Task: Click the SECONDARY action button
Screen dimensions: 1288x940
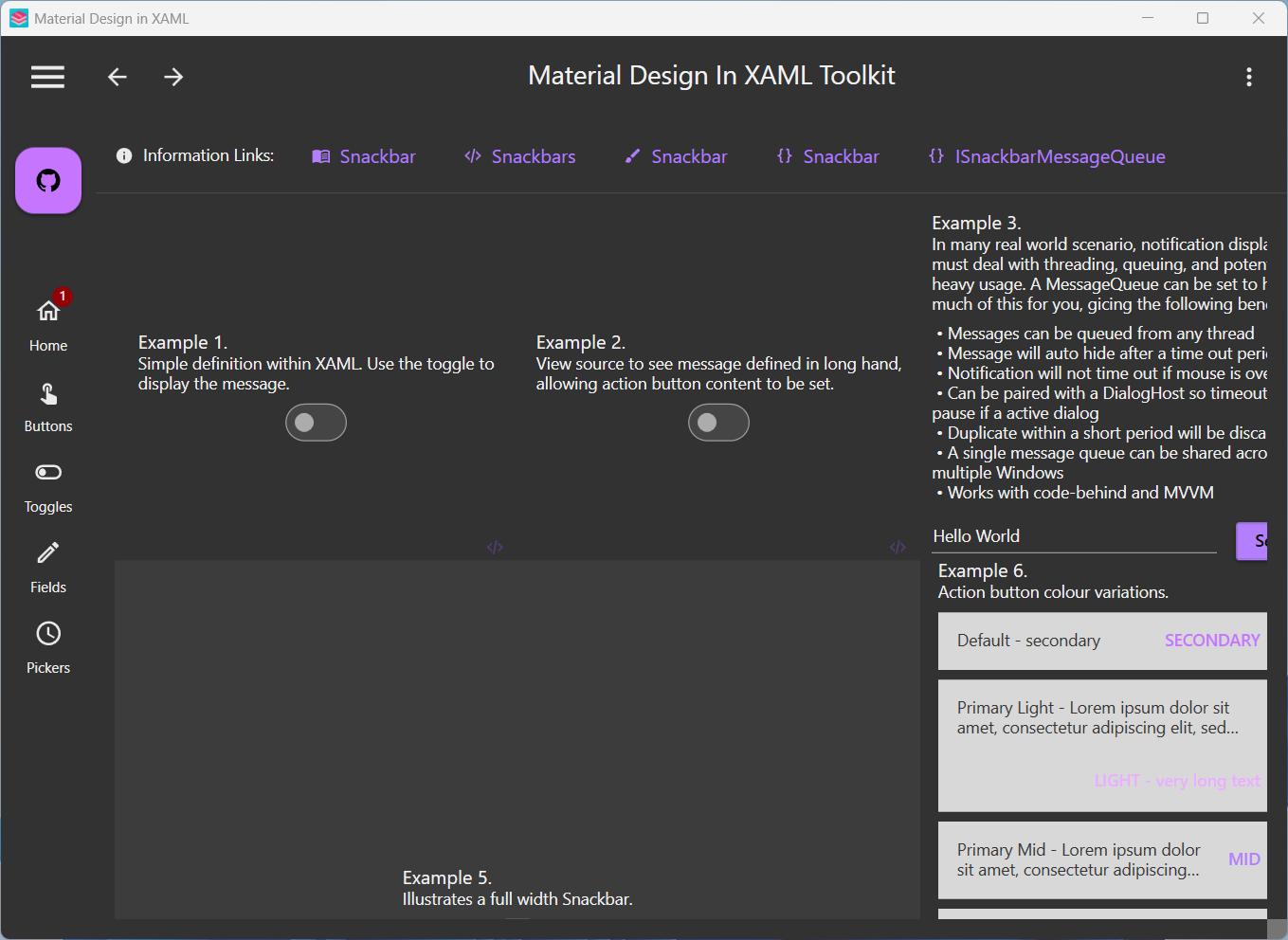Action: click(1212, 641)
